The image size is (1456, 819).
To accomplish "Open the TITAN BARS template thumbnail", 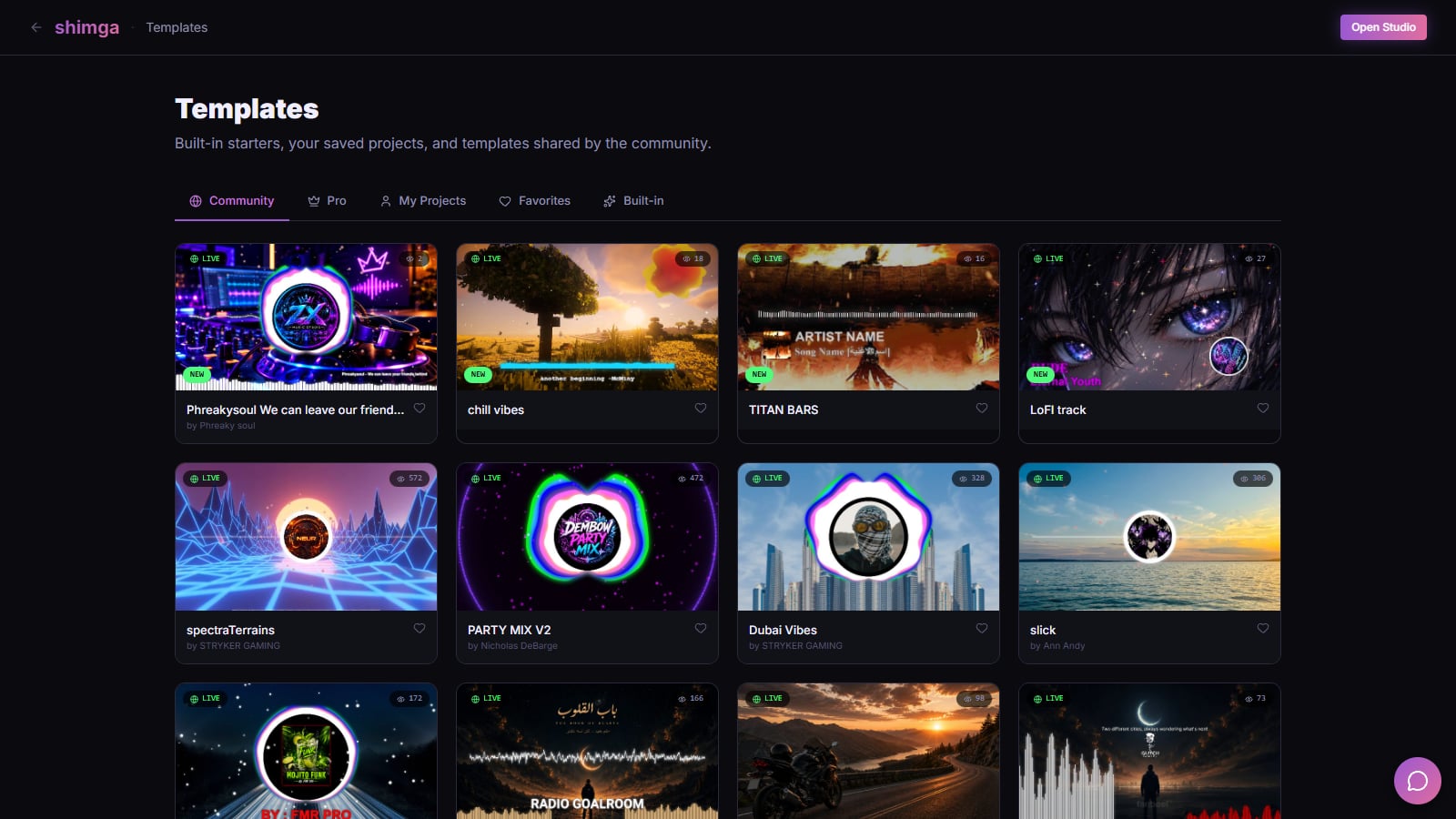I will tap(868, 318).
